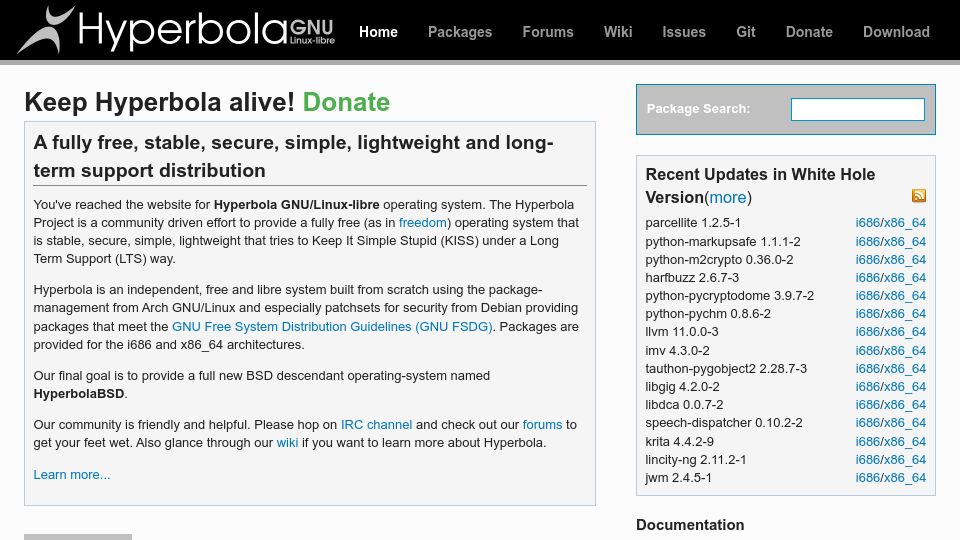Open libgig i686/x86_64 link

click(891, 386)
